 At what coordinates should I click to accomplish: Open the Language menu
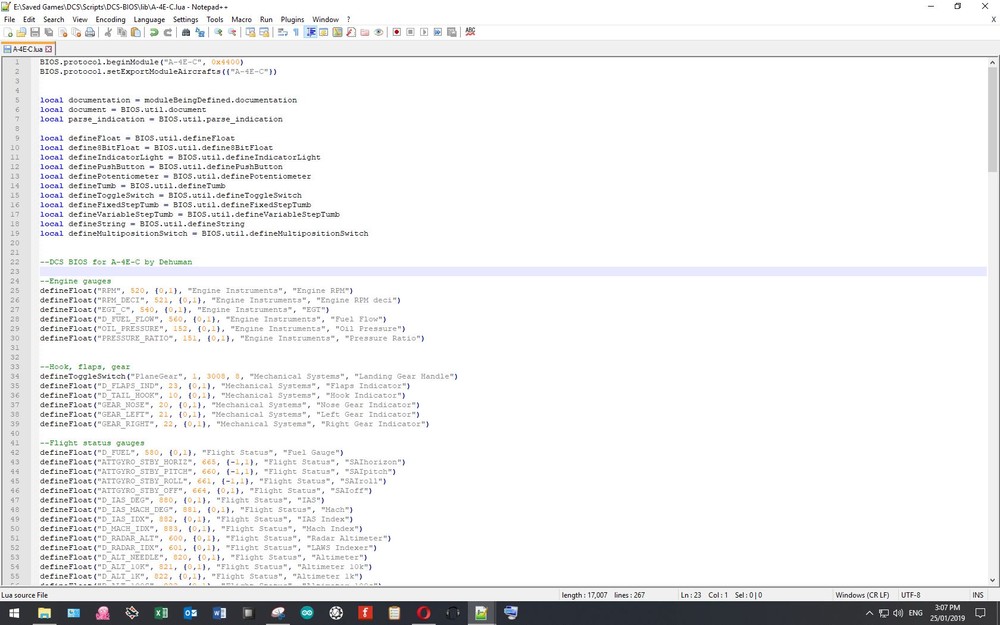tap(149, 19)
